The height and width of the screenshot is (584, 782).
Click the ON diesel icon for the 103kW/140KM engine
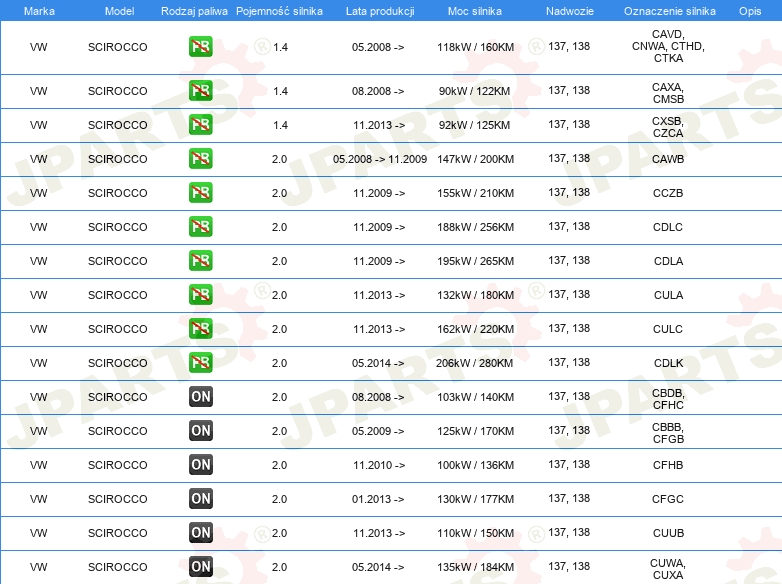[x=200, y=397]
